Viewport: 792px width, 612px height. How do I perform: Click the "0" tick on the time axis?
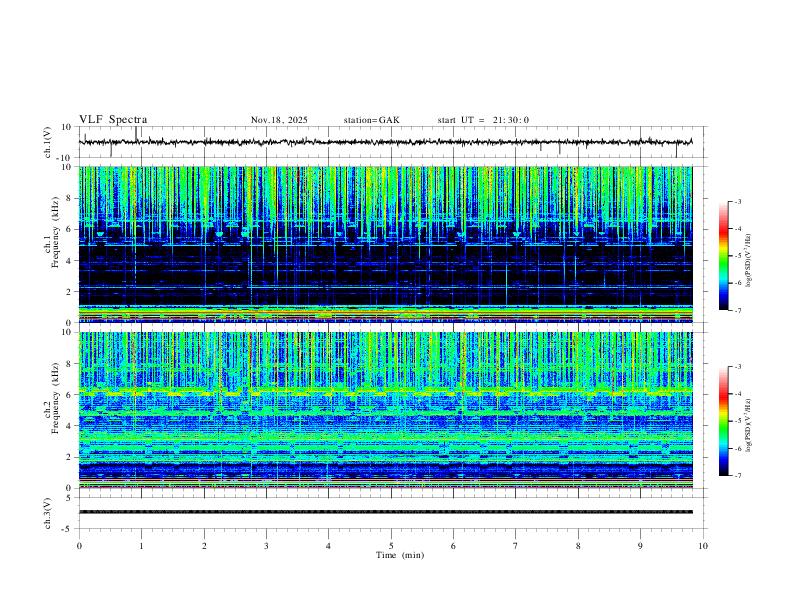(x=79, y=546)
